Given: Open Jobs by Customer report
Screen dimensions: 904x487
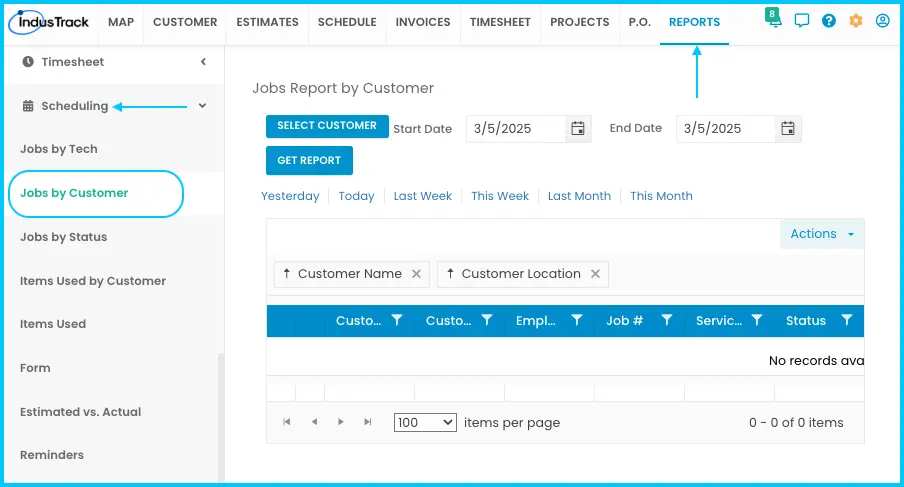Looking at the screenshot, I should pyautogui.click(x=74, y=193).
